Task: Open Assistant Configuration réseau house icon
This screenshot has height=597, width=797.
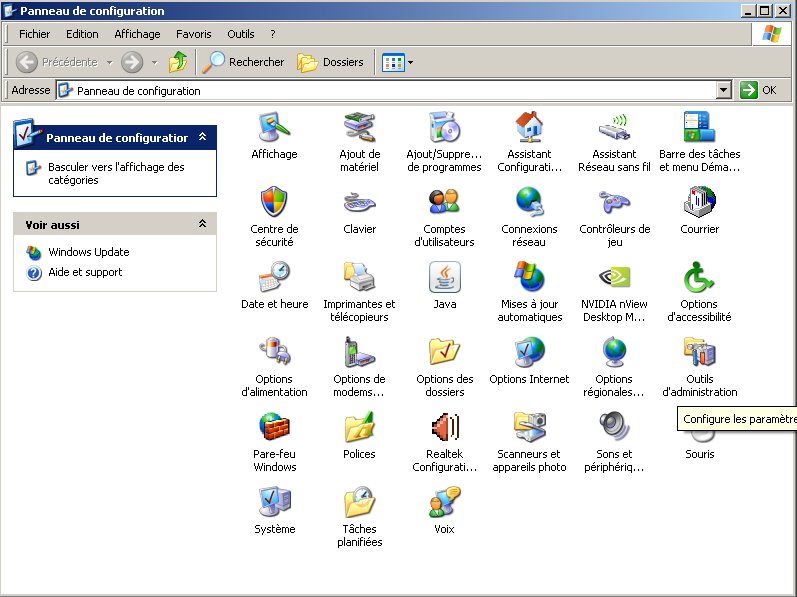Action: [529, 127]
